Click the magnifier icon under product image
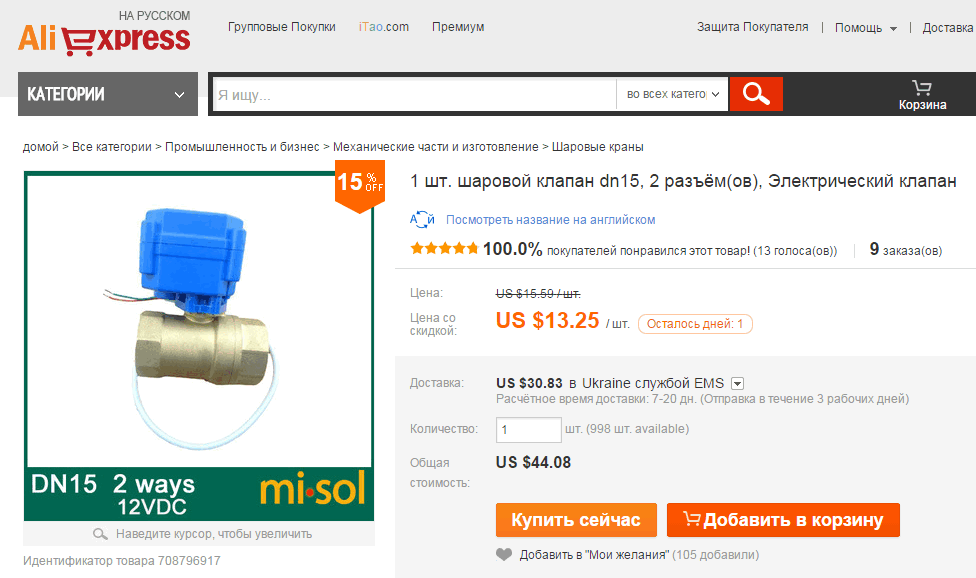Screen dimensions: 976x578 point(100,534)
